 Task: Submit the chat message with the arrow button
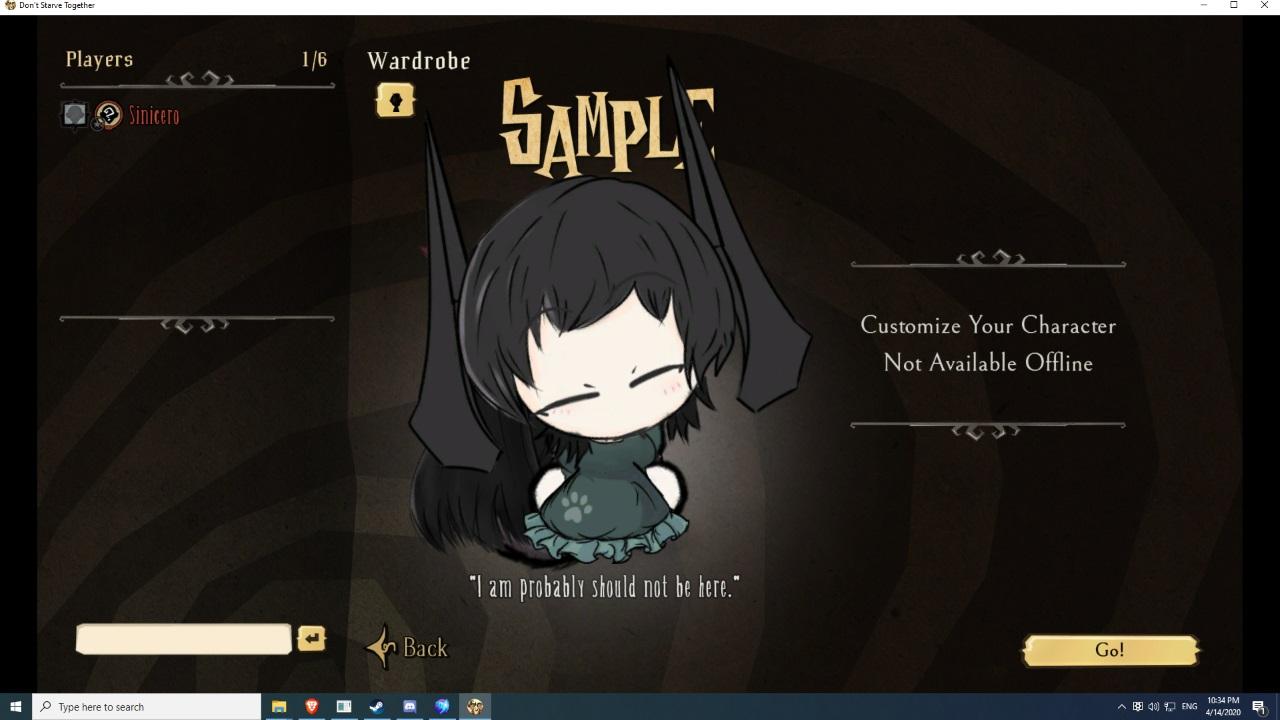point(311,638)
